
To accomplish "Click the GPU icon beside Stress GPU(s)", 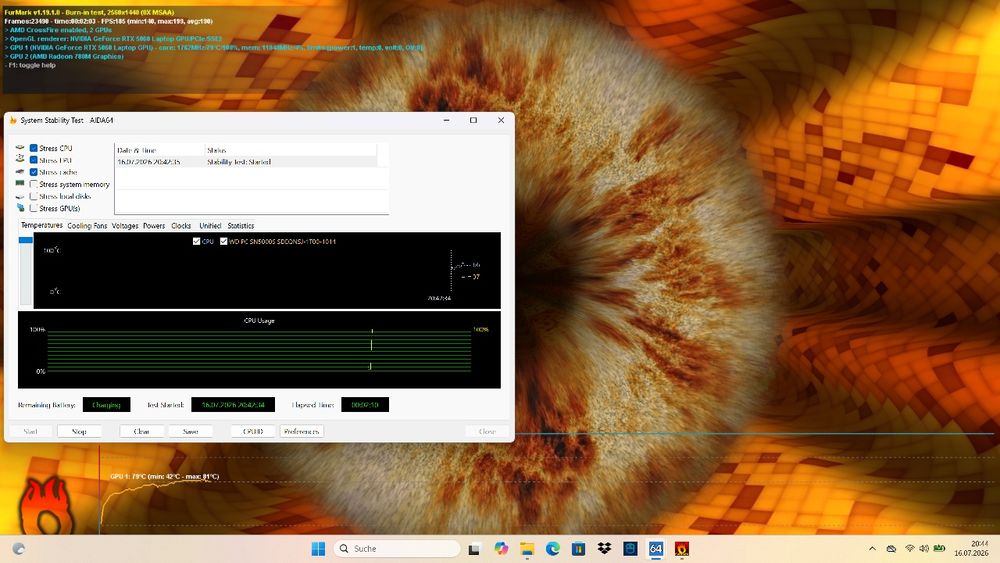I will pos(20,208).
